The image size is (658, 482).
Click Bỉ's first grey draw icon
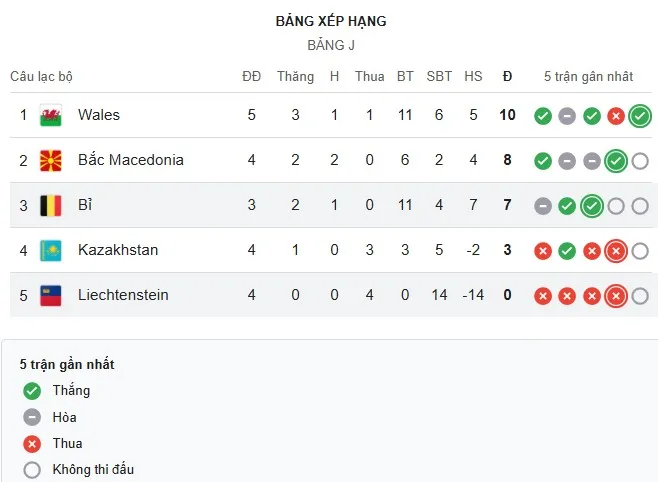[x=543, y=206]
